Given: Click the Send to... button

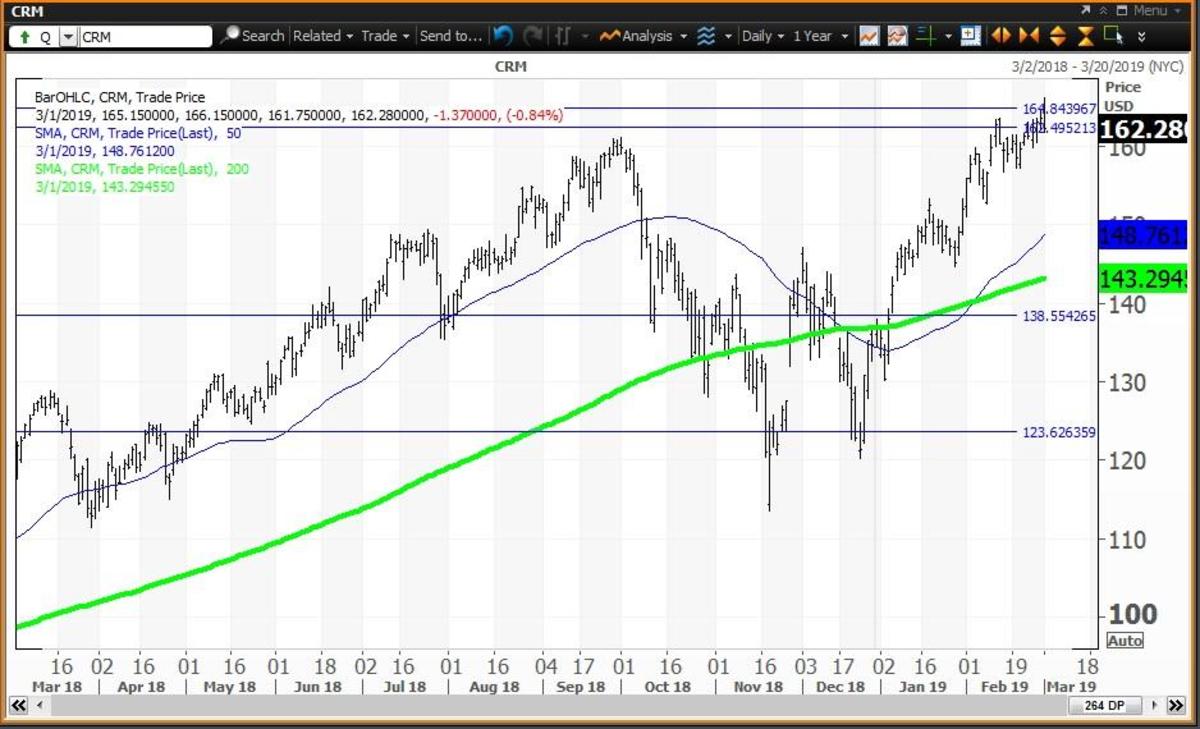Looking at the screenshot, I should (x=451, y=36).
